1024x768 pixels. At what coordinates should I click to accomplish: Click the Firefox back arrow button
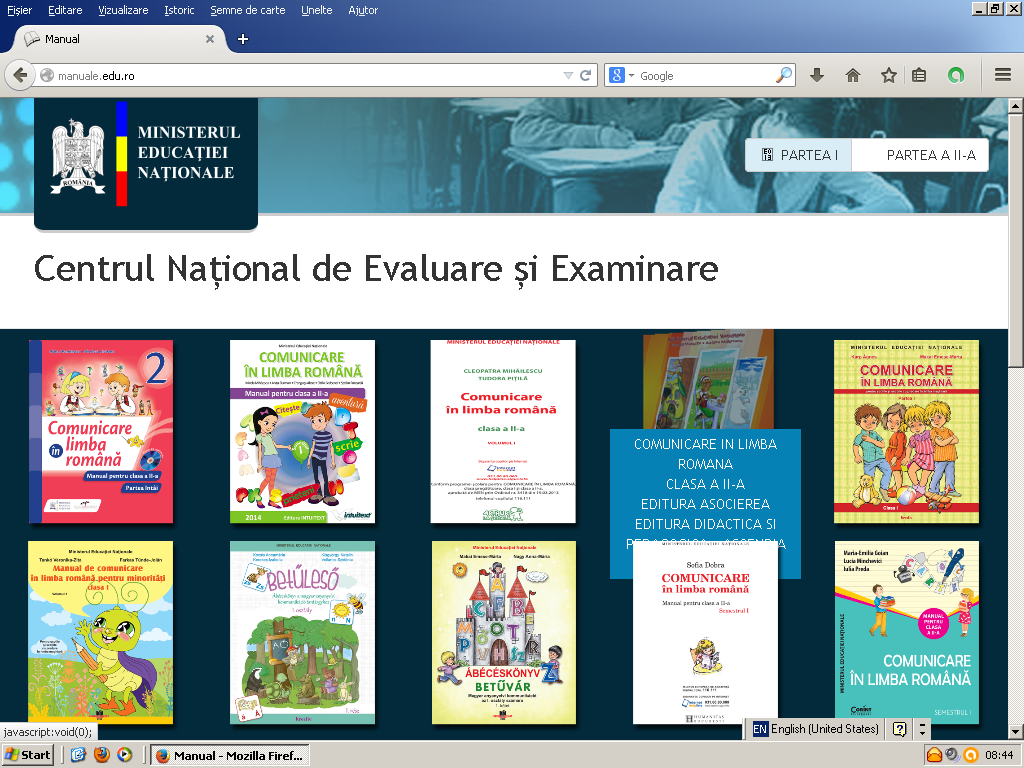pyautogui.click(x=19, y=75)
